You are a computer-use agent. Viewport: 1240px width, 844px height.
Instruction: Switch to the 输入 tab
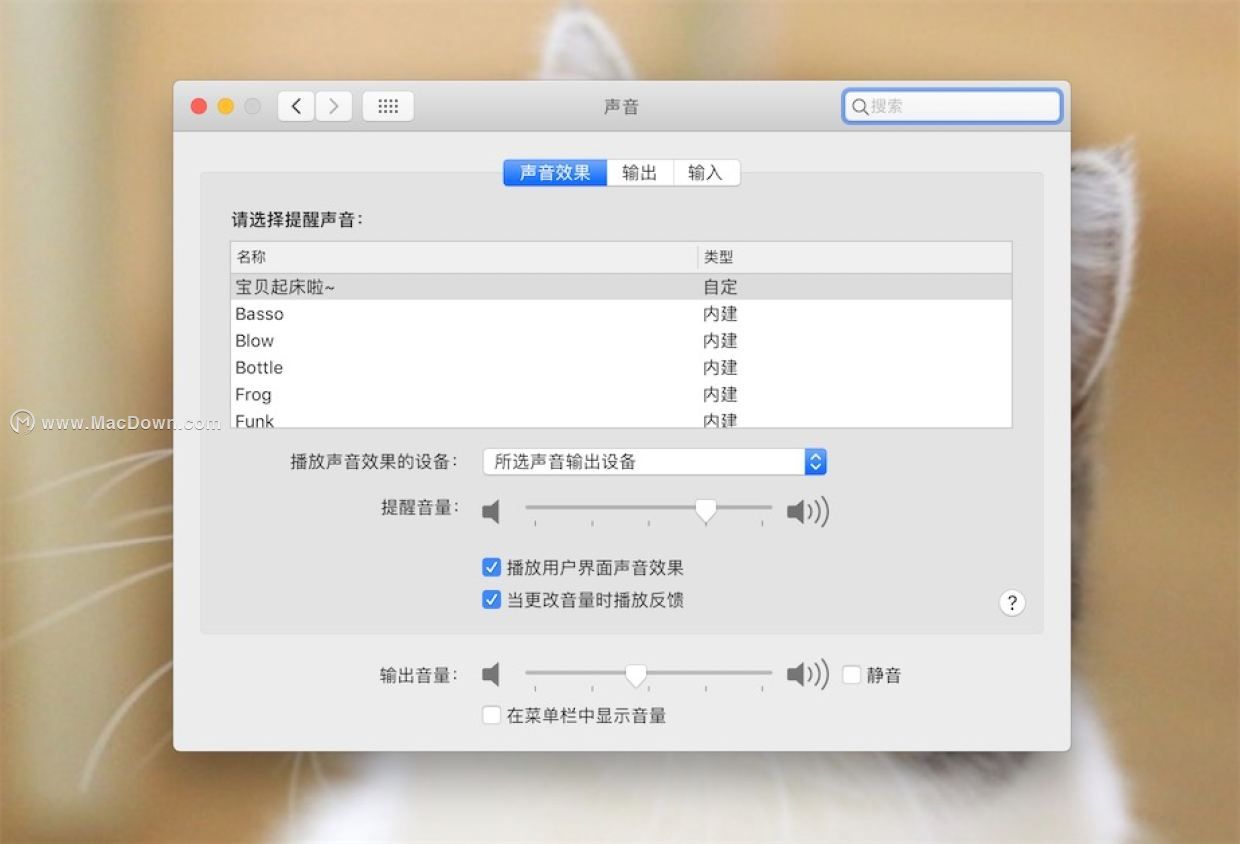(x=706, y=173)
